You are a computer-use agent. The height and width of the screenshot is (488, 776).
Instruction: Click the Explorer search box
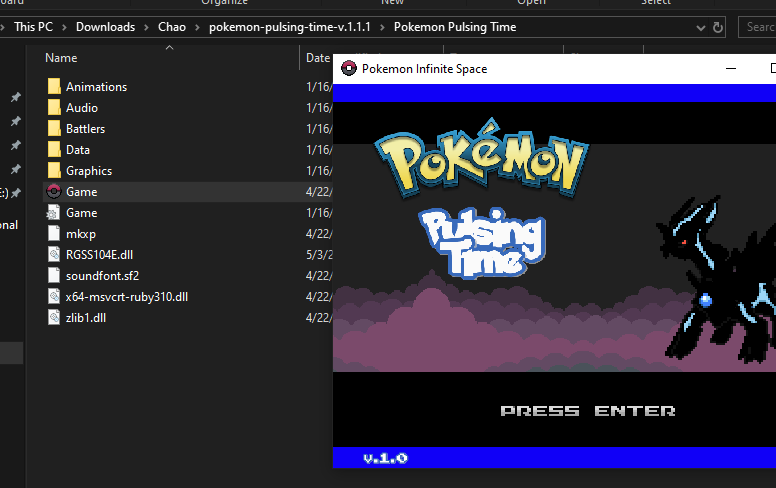757,27
